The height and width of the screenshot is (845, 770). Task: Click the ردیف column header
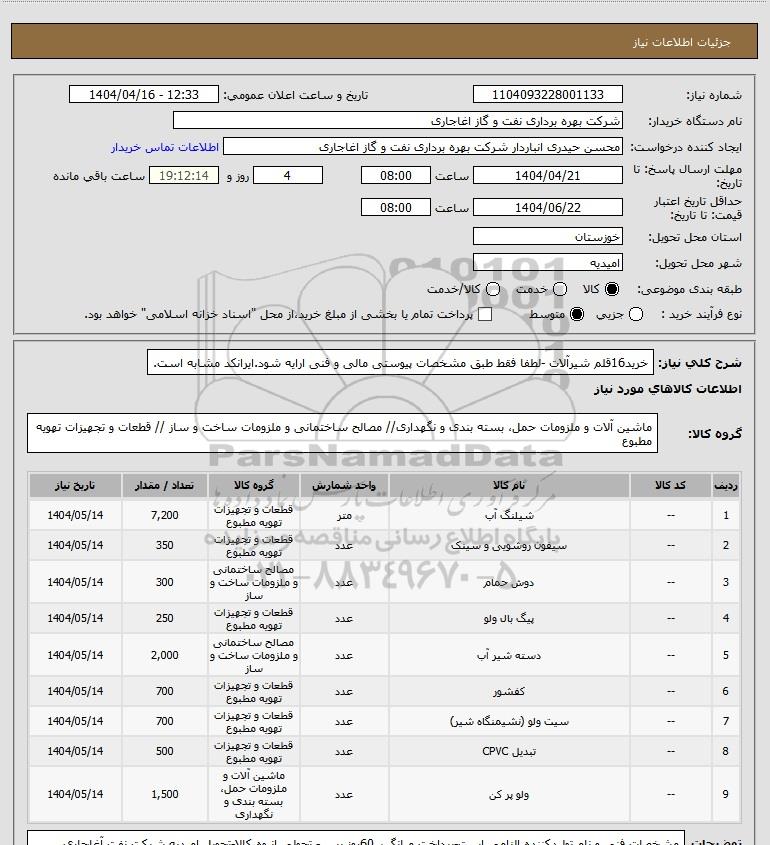[726, 486]
